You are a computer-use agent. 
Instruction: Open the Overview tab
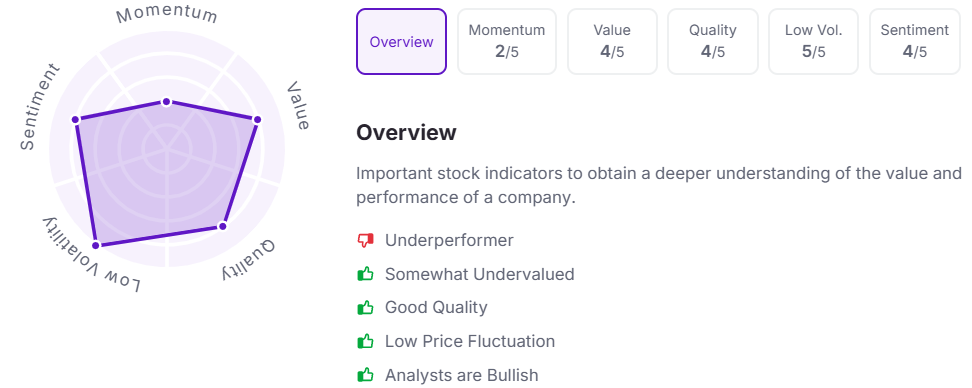tap(401, 42)
